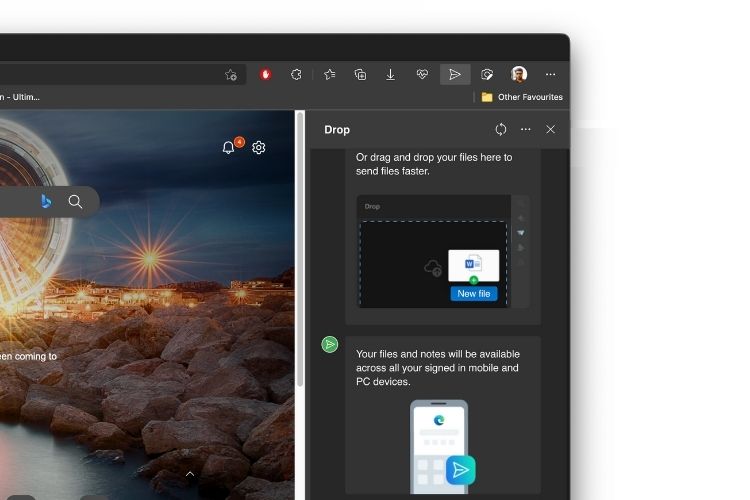
Task: Toggle the Drop toolbar button
Action: [455, 75]
